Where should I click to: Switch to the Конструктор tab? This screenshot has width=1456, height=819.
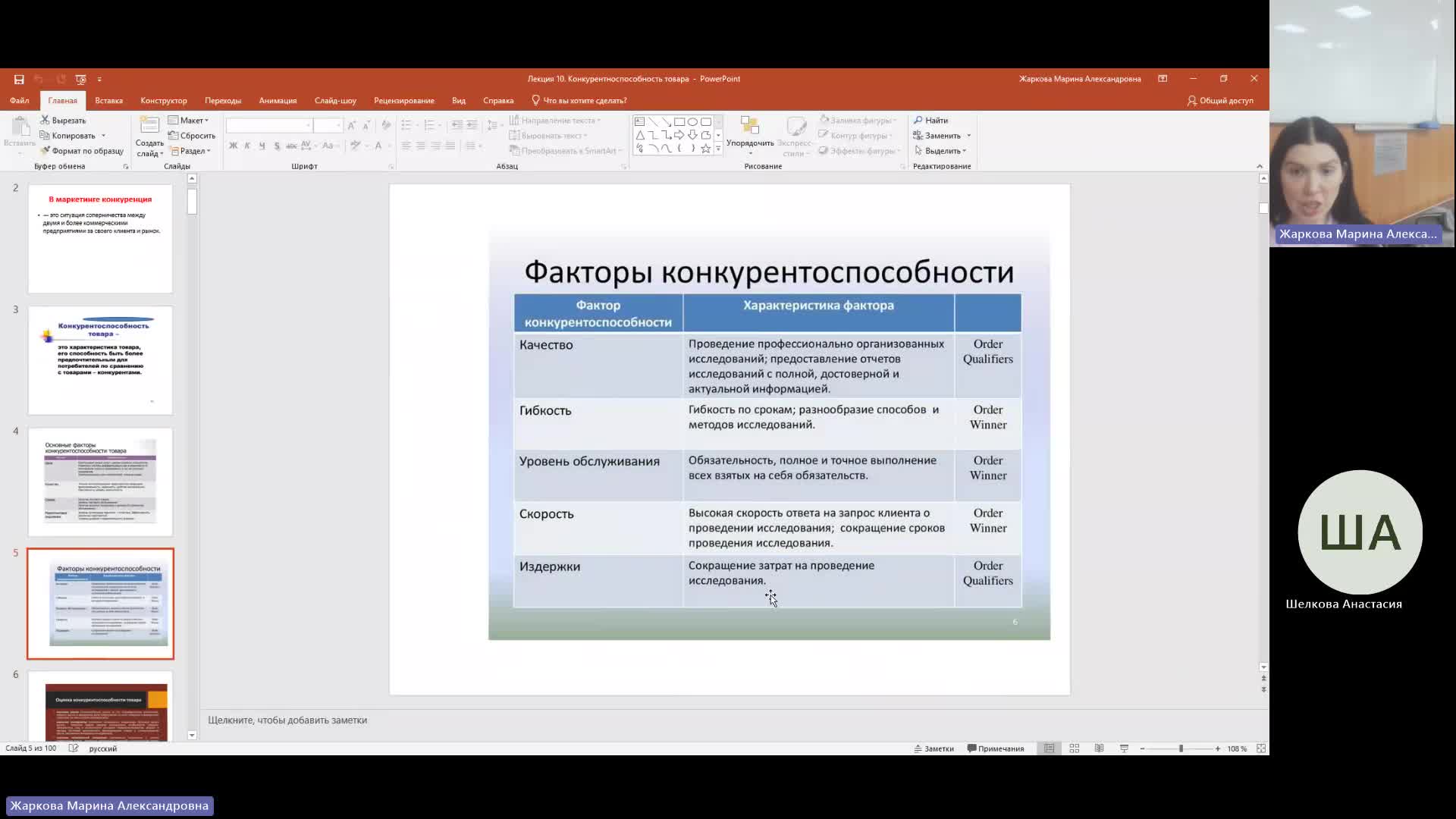pyautogui.click(x=164, y=100)
